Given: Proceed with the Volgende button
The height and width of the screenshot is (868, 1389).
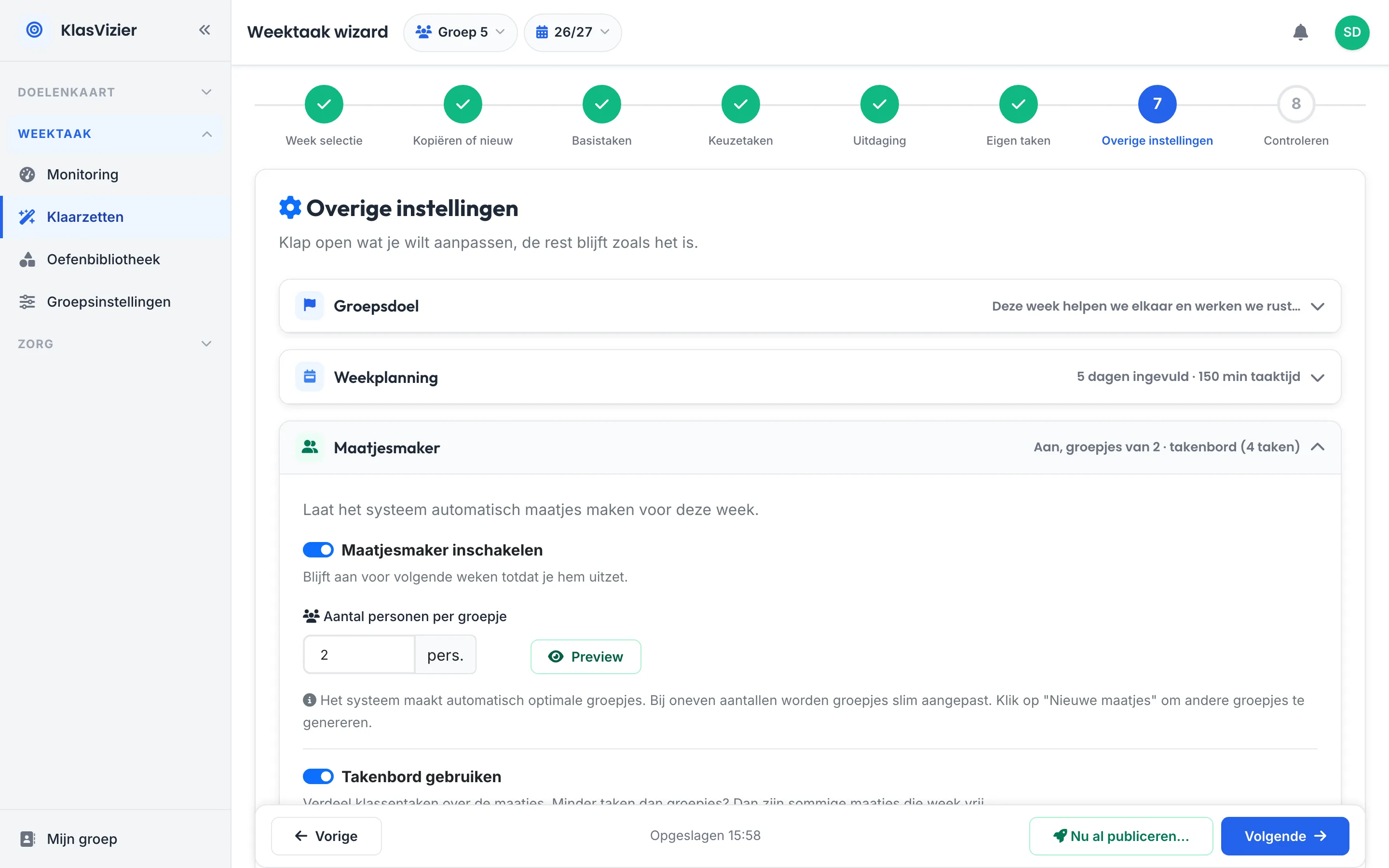Looking at the screenshot, I should (1284, 836).
